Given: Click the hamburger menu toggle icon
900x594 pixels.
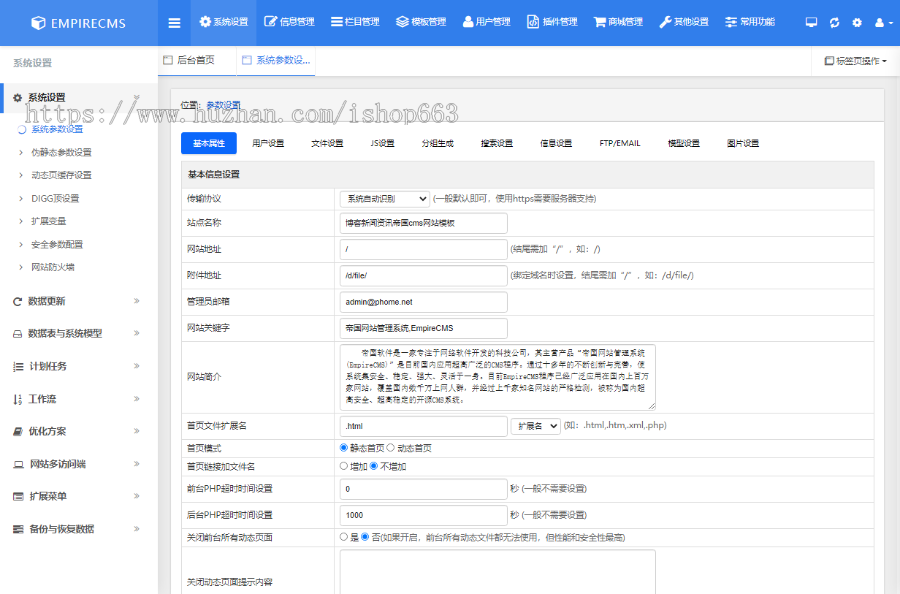Looking at the screenshot, I should [174, 22].
